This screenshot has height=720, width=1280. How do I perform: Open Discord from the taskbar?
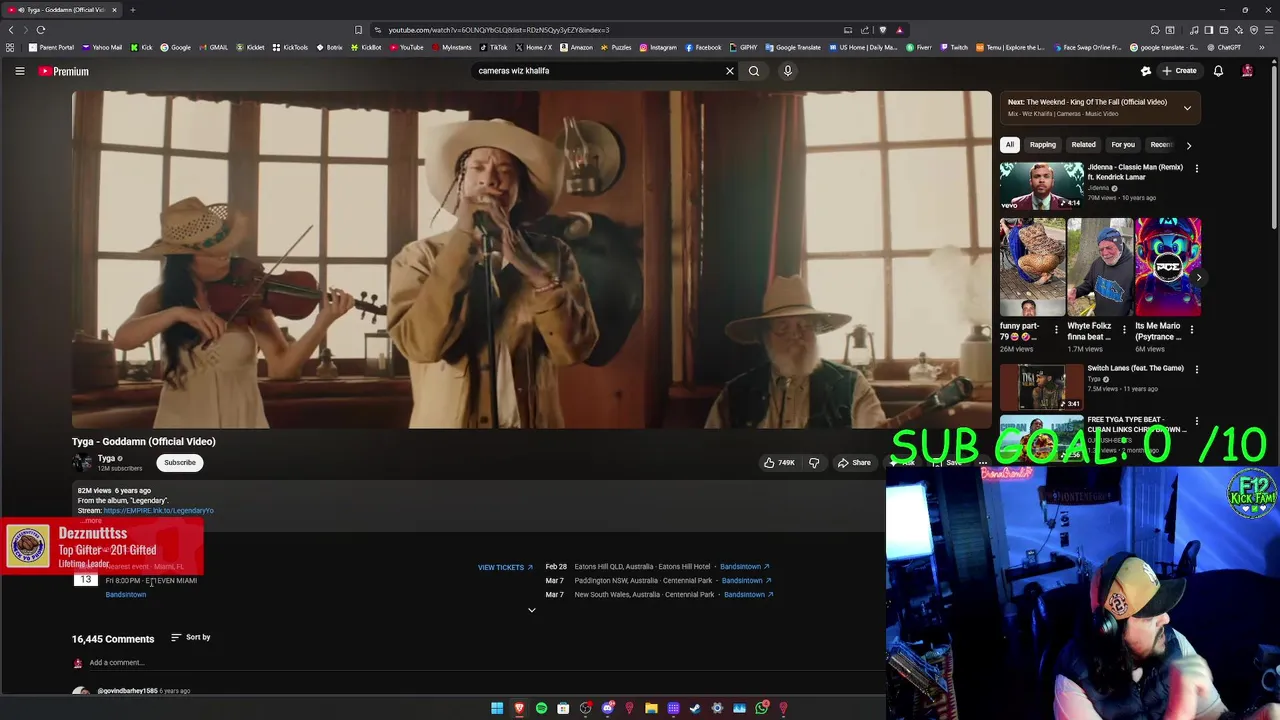[607, 708]
